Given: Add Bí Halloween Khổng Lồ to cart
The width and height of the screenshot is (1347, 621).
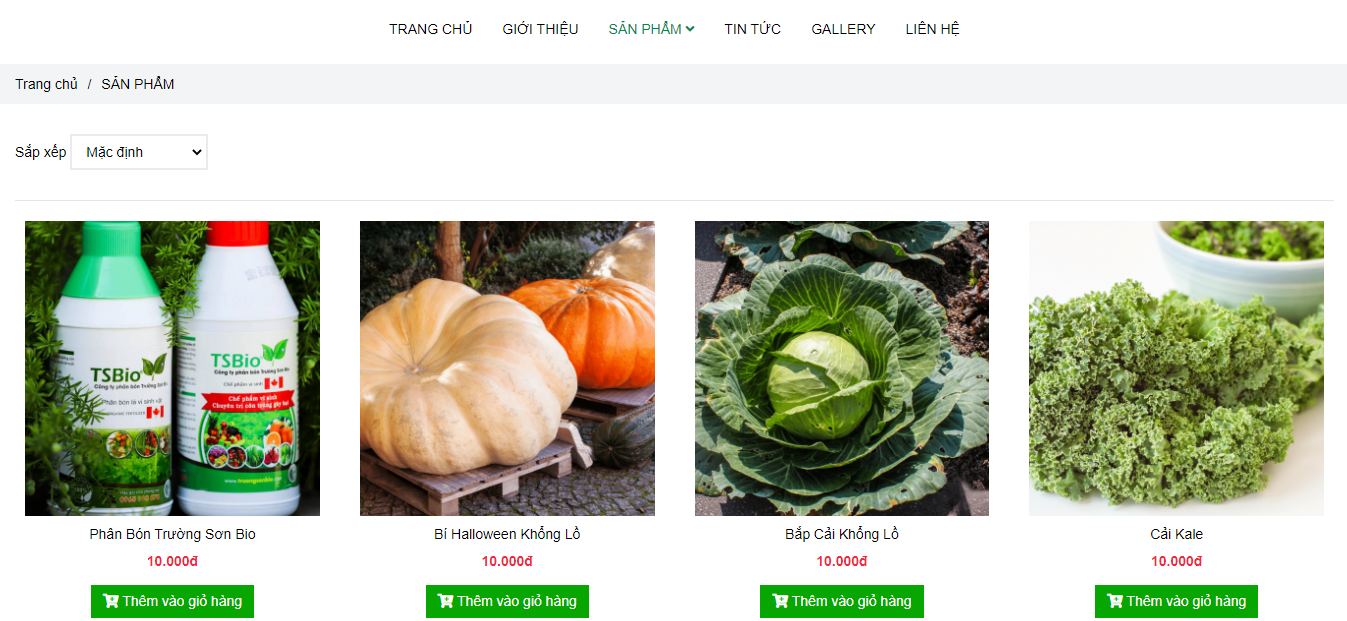Looking at the screenshot, I should [x=507, y=601].
